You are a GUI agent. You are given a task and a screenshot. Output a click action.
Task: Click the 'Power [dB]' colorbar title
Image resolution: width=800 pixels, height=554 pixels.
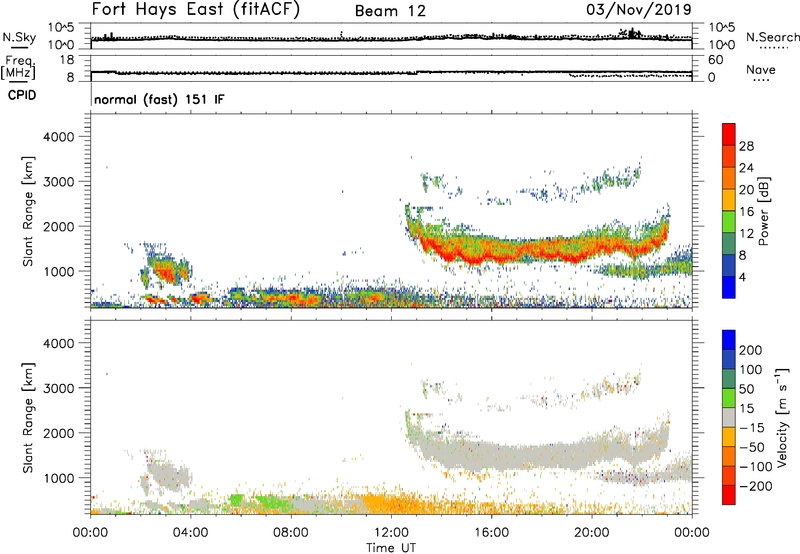point(764,211)
